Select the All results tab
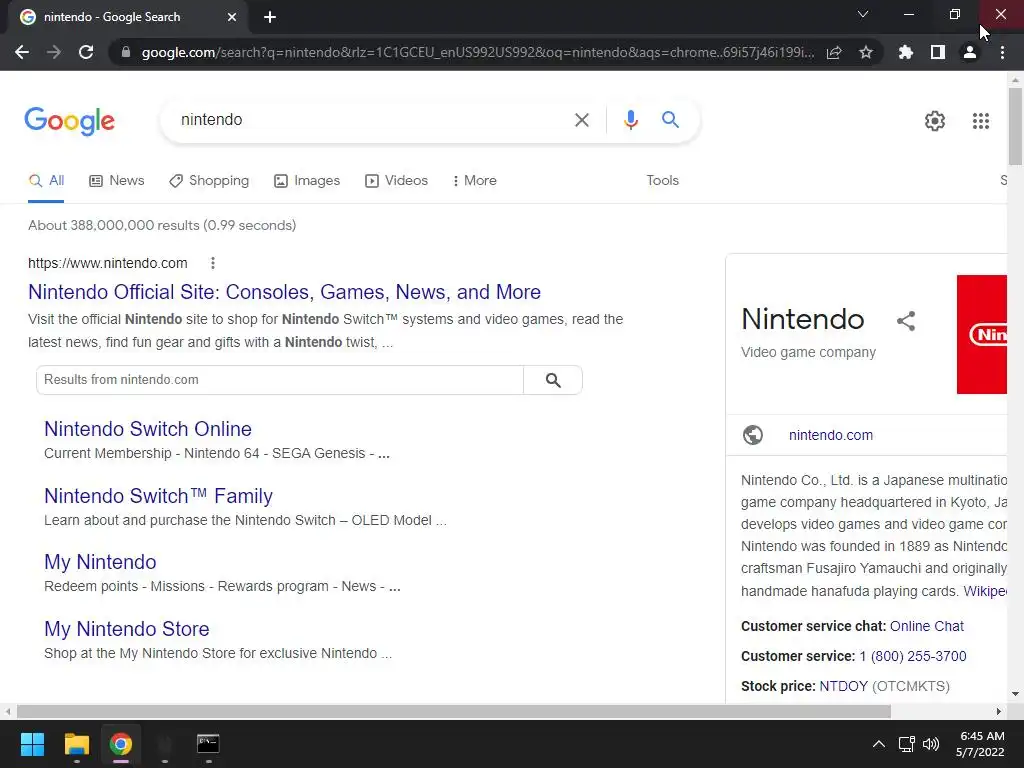1024x768 pixels. pos(46,181)
